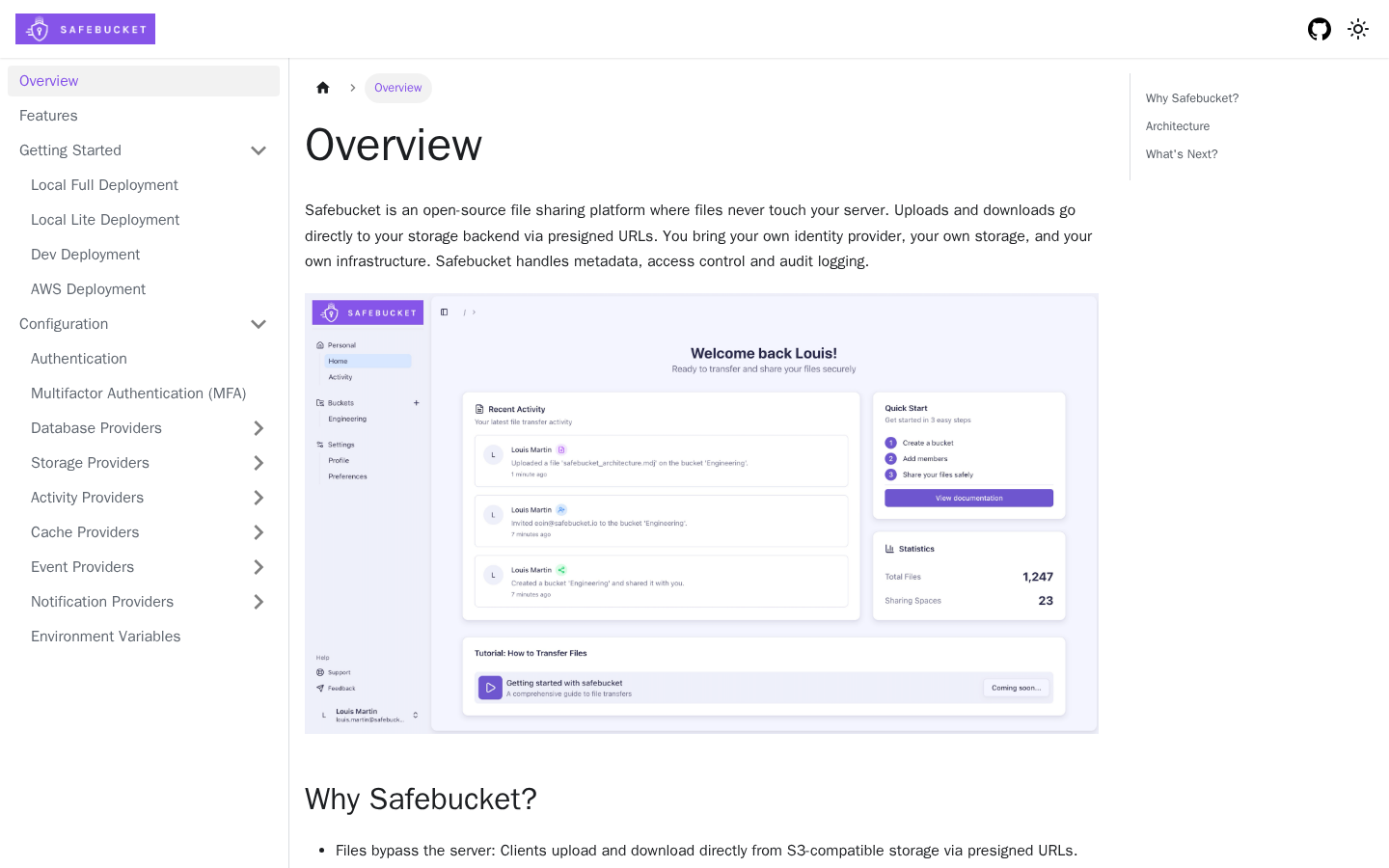Jump to Why Safebucket? in contents
The width and height of the screenshot is (1389, 868).
click(1192, 98)
